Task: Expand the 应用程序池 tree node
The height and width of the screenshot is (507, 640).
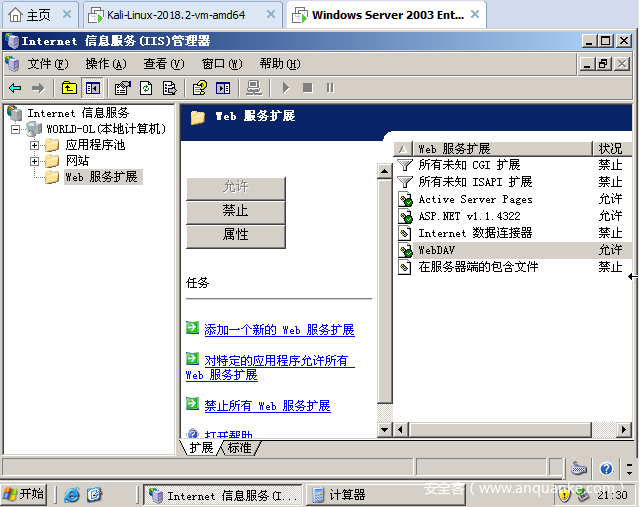Action: [x=34, y=145]
